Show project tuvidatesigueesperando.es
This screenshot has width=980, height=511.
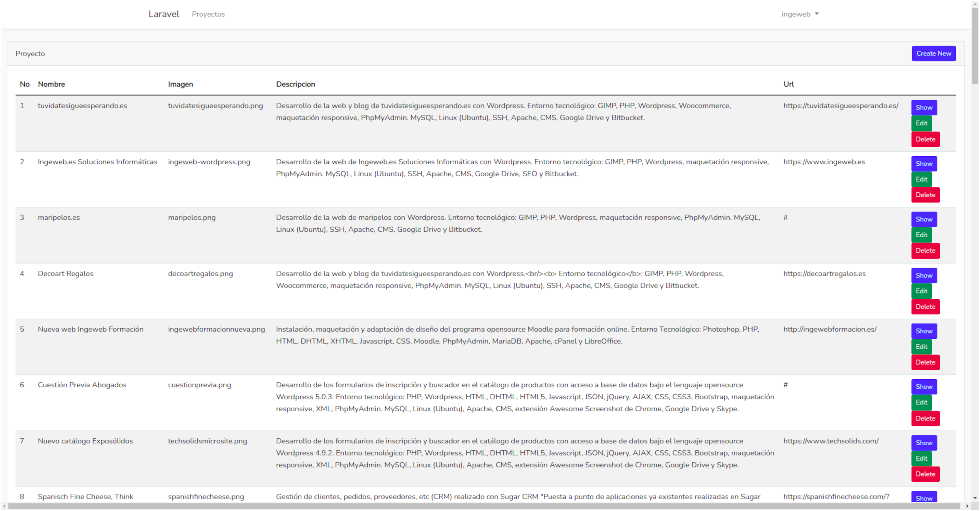(x=924, y=107)
